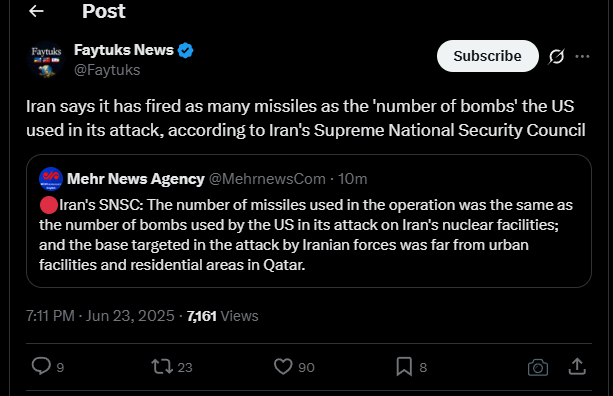
Task: Click the reply speech bubble icon
Action: tap(41, 366)
